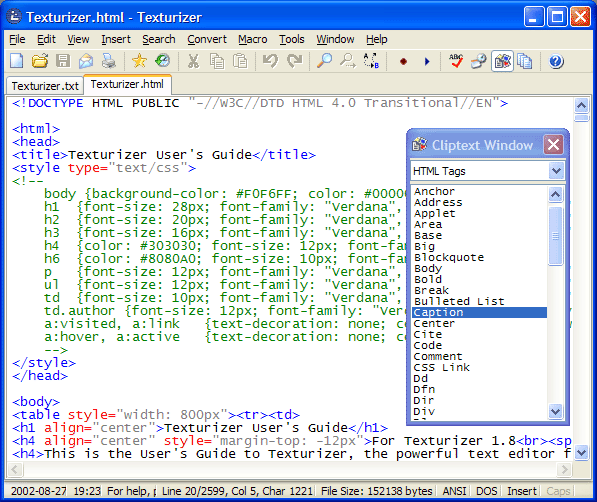
Task: Open the File menu
Action: click(x=17, y=39)
